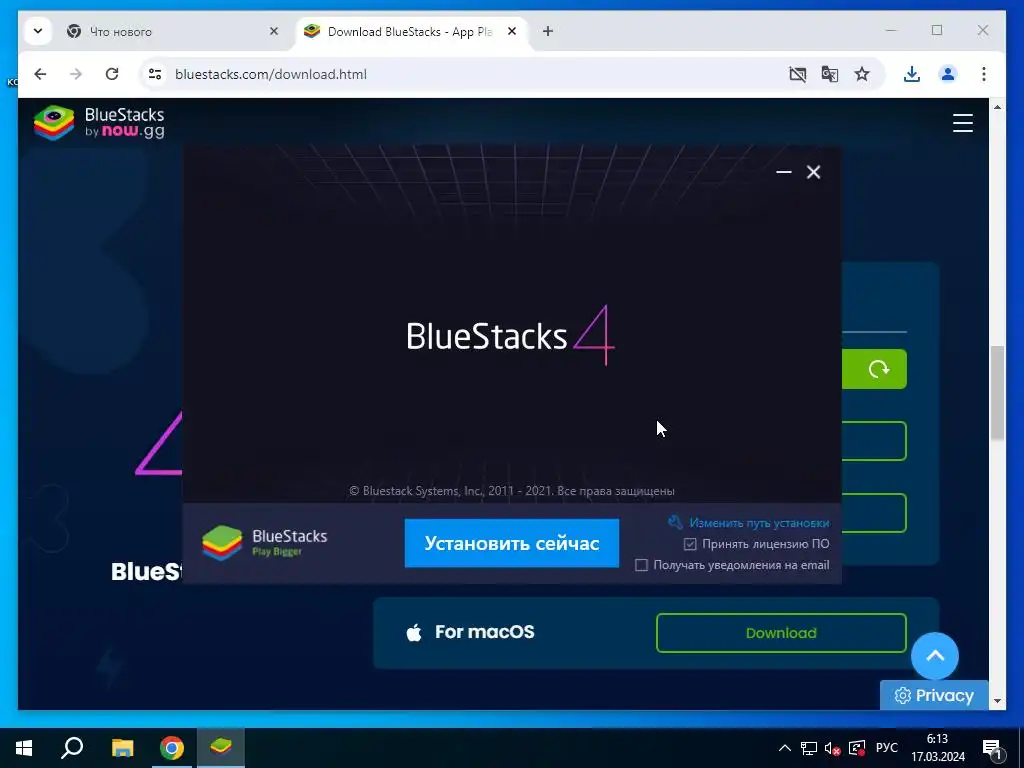The height and width of the screenshot is (768, 1024).
Task: Open network status tray icon
Action: click(x=808, y=748)
